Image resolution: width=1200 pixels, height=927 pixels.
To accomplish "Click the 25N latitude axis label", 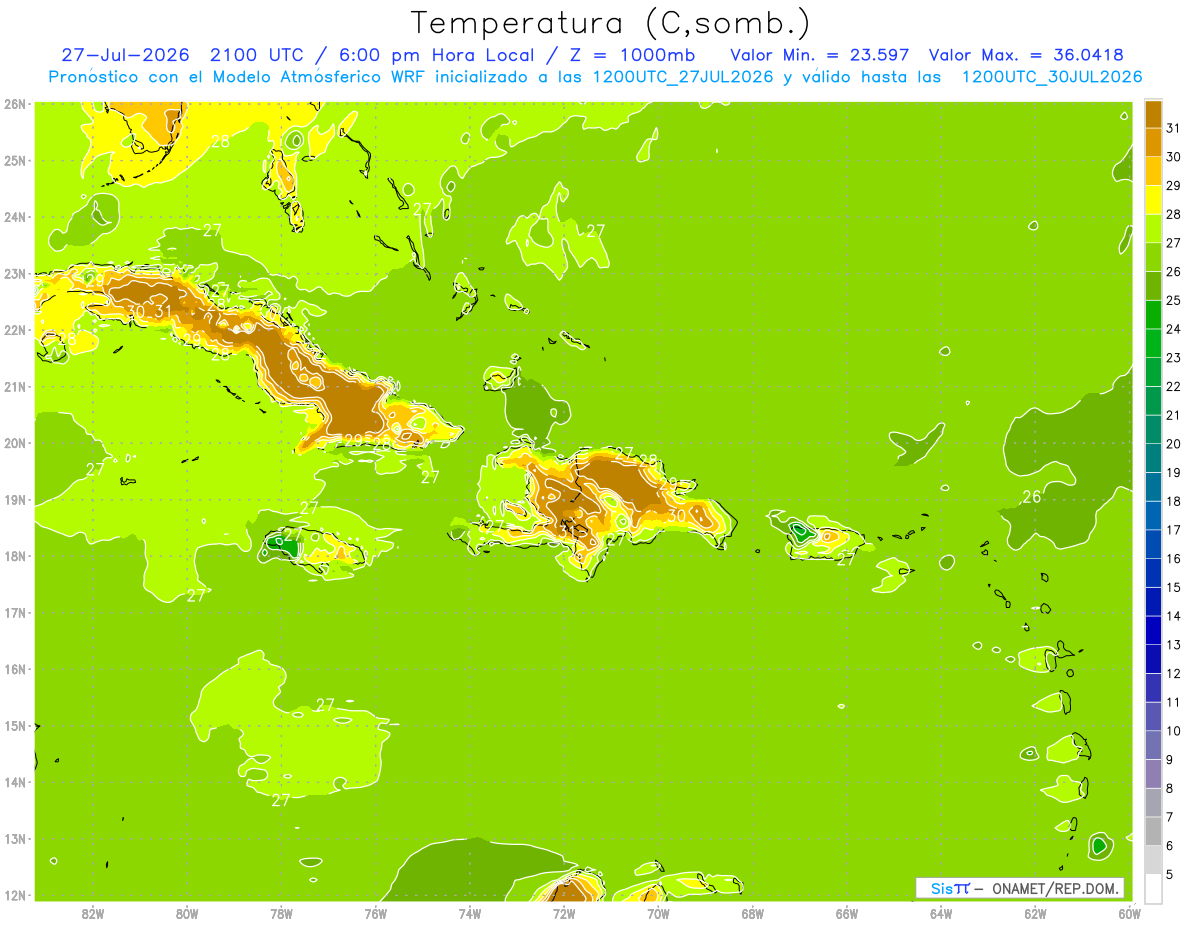I will pos(14,160).
